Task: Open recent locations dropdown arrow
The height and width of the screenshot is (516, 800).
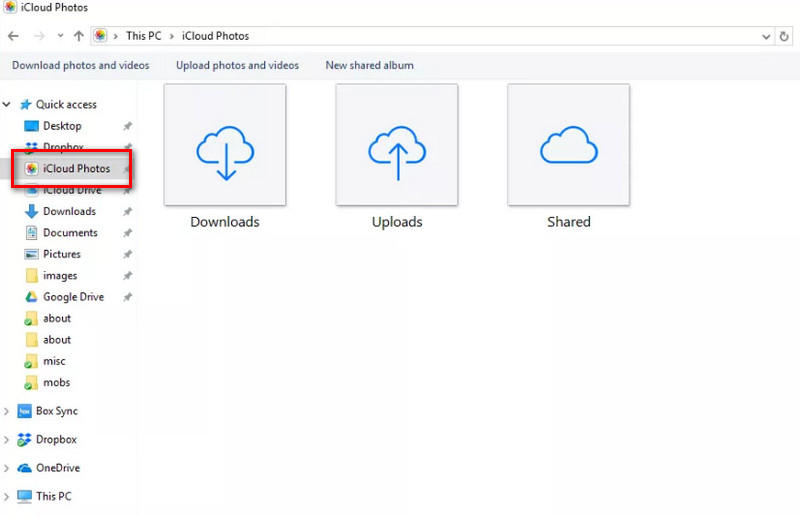Action: 60,36
